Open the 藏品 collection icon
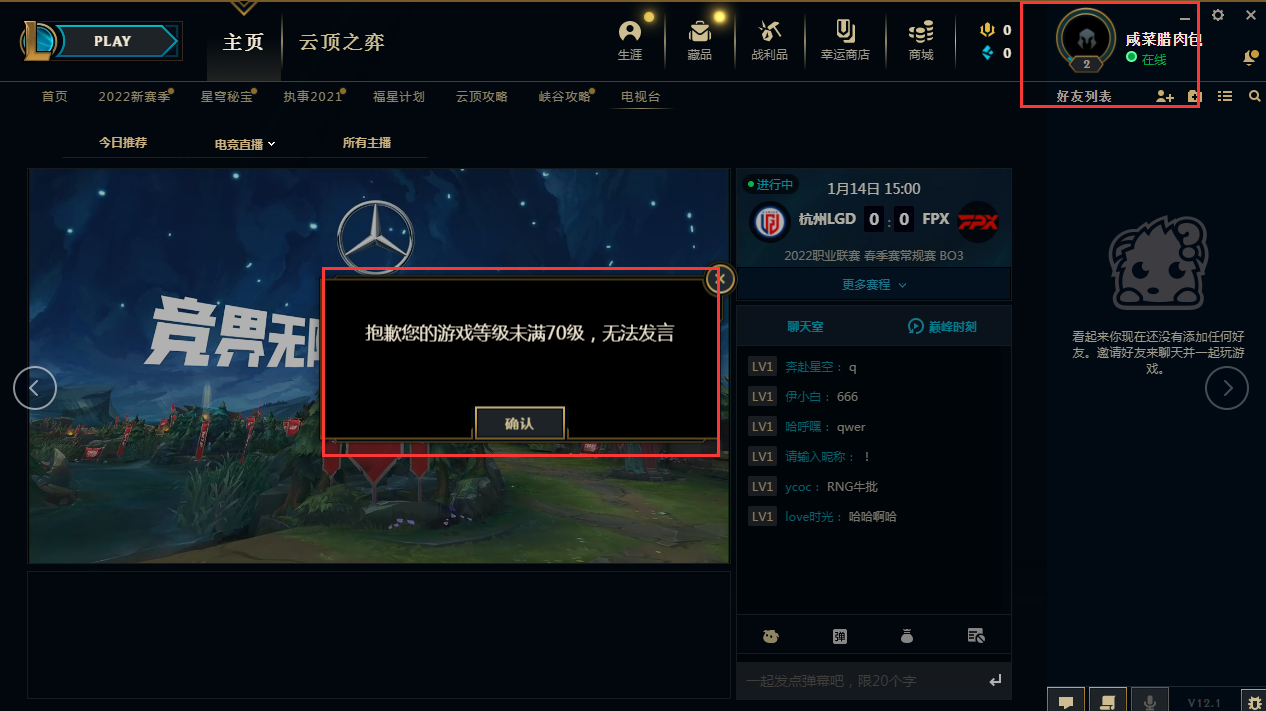 [x=699, y=41]
